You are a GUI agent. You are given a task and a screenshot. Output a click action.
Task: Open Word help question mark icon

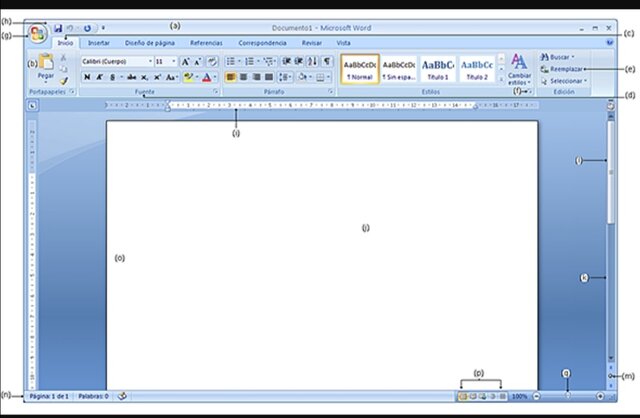[x=610, y=42]
